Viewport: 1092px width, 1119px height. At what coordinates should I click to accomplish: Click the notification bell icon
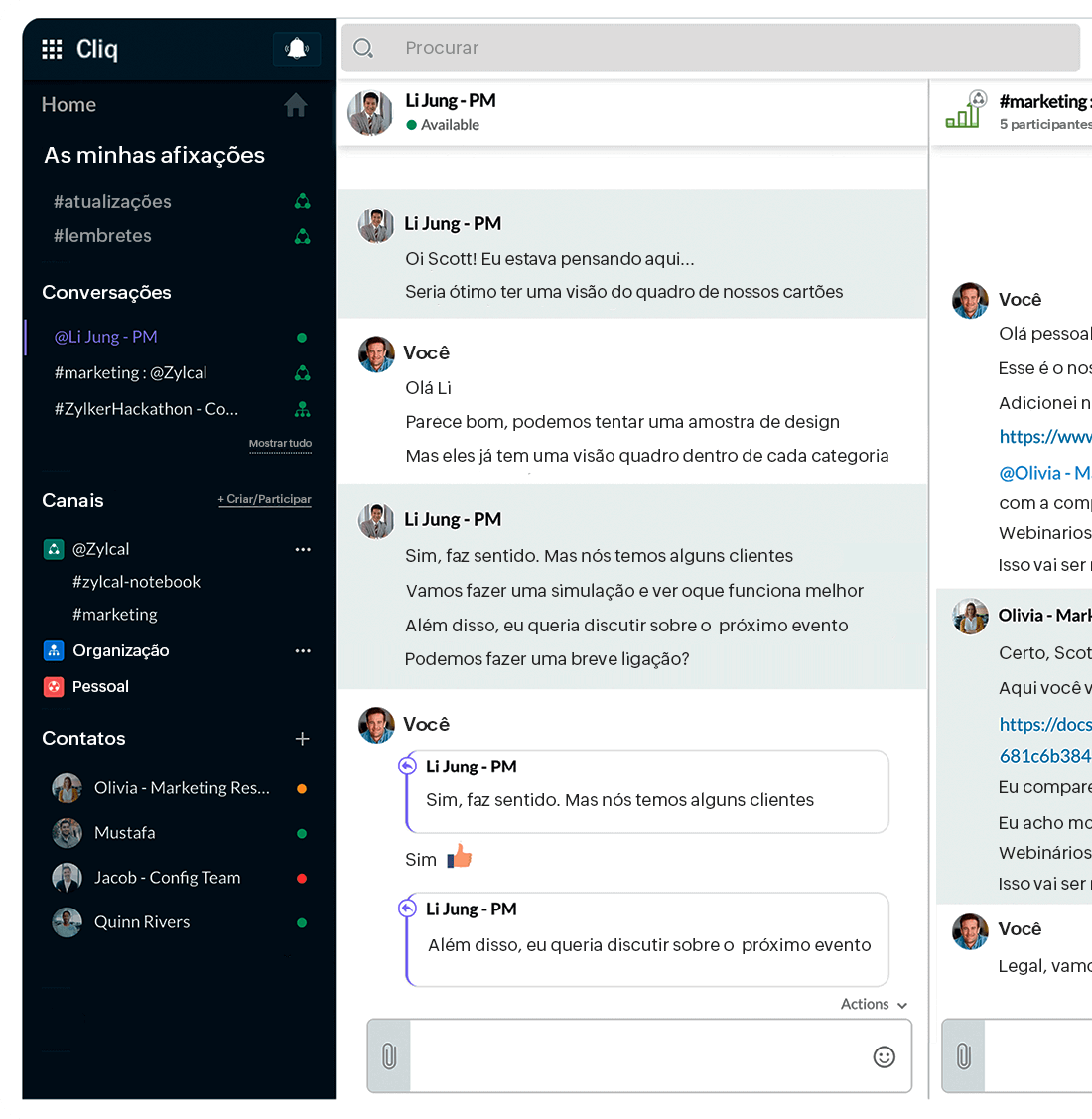(x=296, y=49)
